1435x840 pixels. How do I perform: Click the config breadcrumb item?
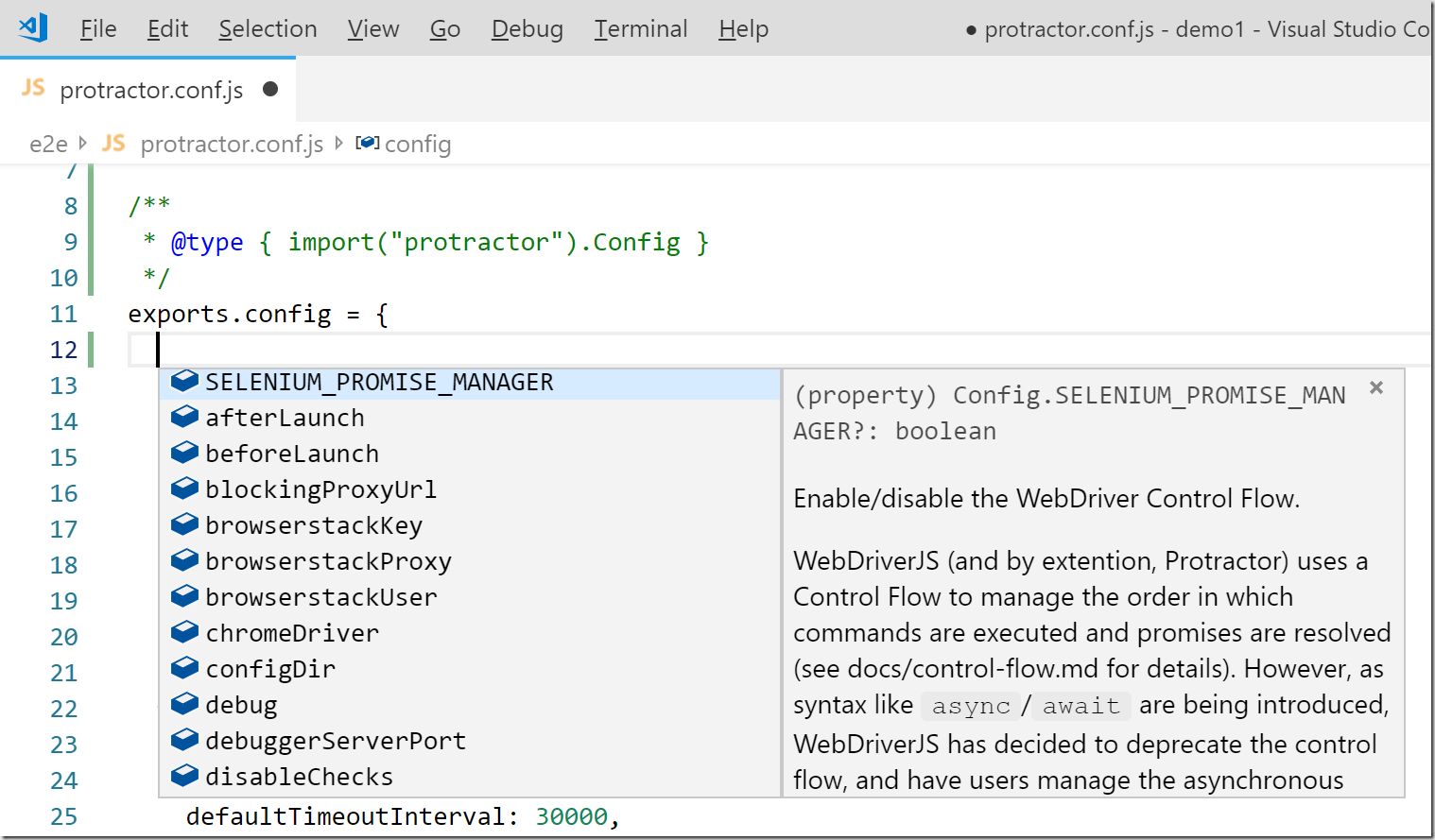(418, 144)
